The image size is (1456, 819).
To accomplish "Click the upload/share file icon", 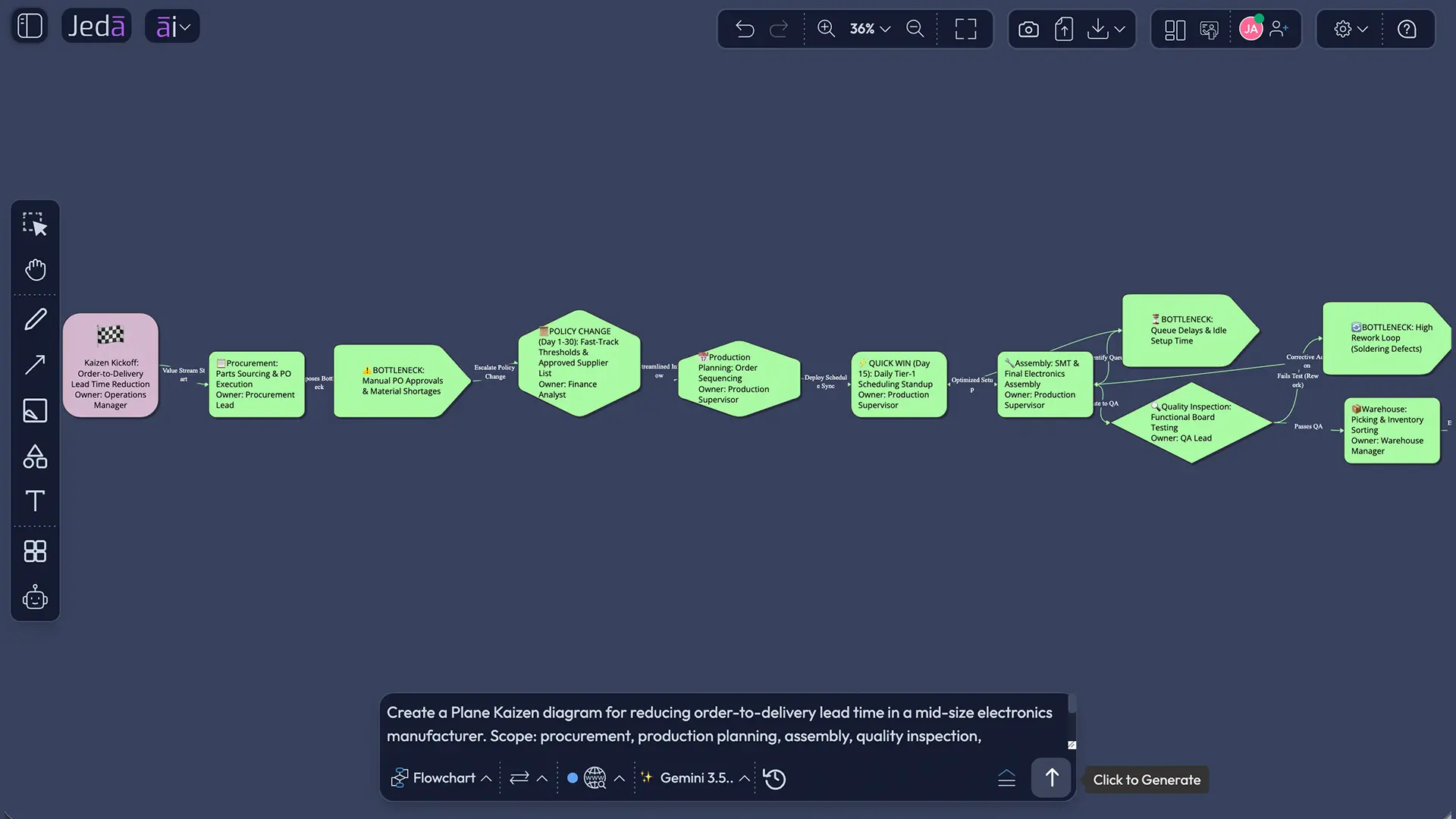I will tap(1064, 29).
